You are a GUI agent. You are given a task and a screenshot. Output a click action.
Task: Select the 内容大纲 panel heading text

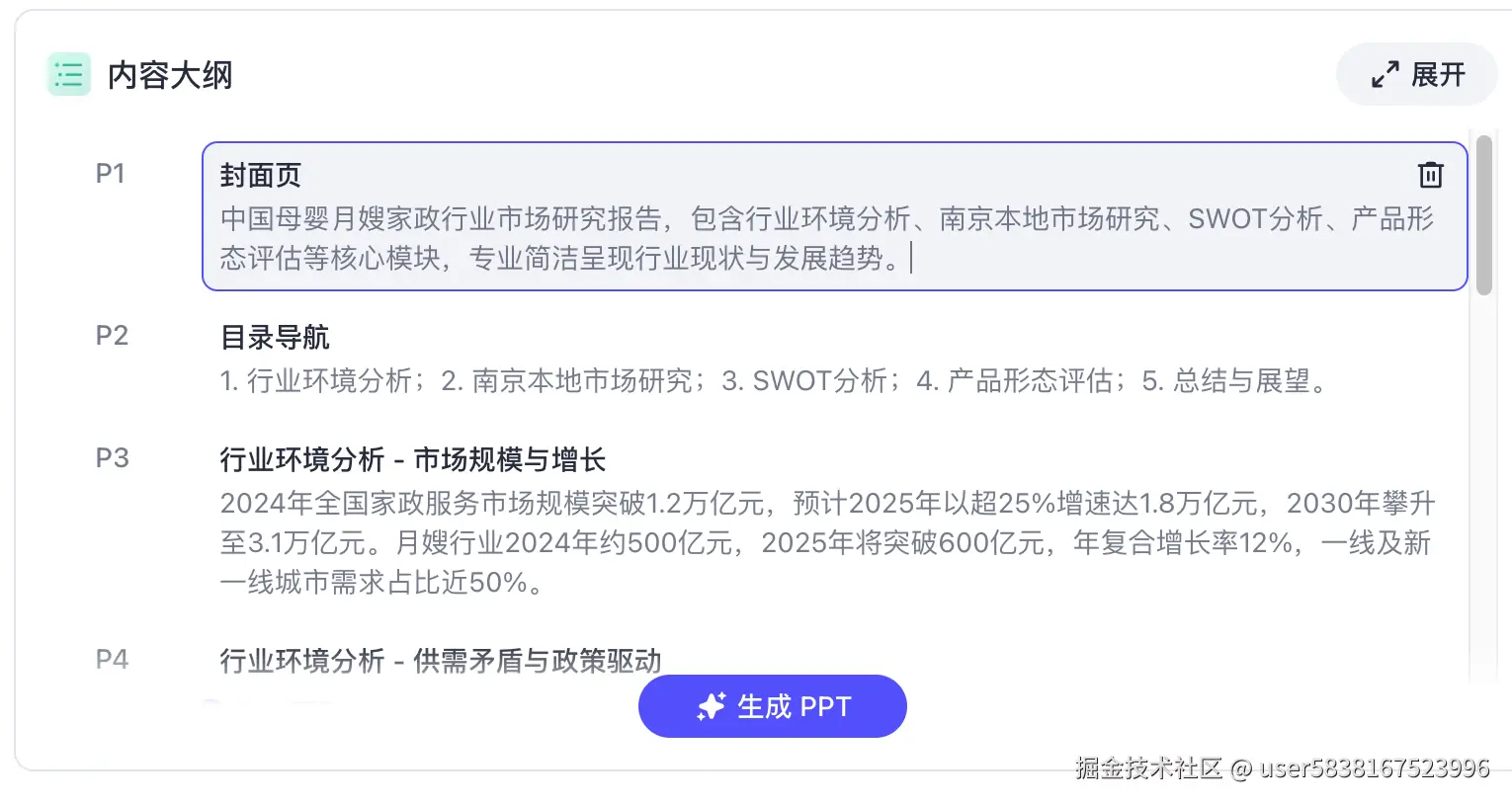169,74
